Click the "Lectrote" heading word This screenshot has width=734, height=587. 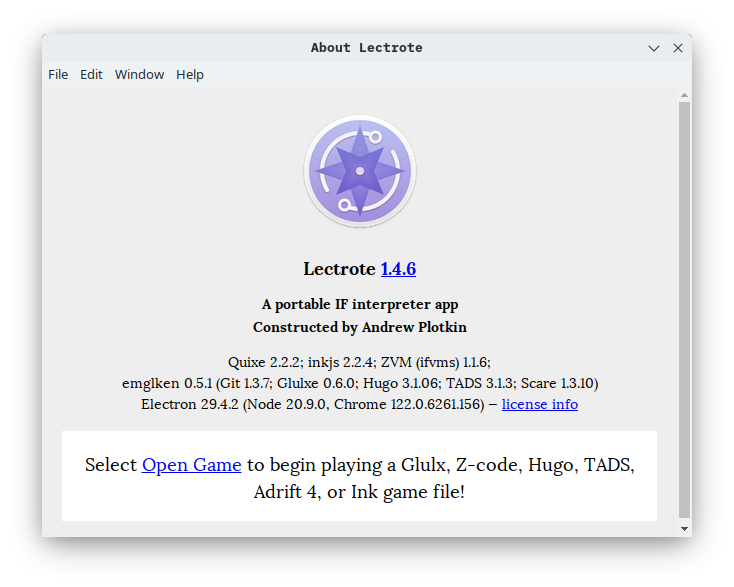pos(339,269)
